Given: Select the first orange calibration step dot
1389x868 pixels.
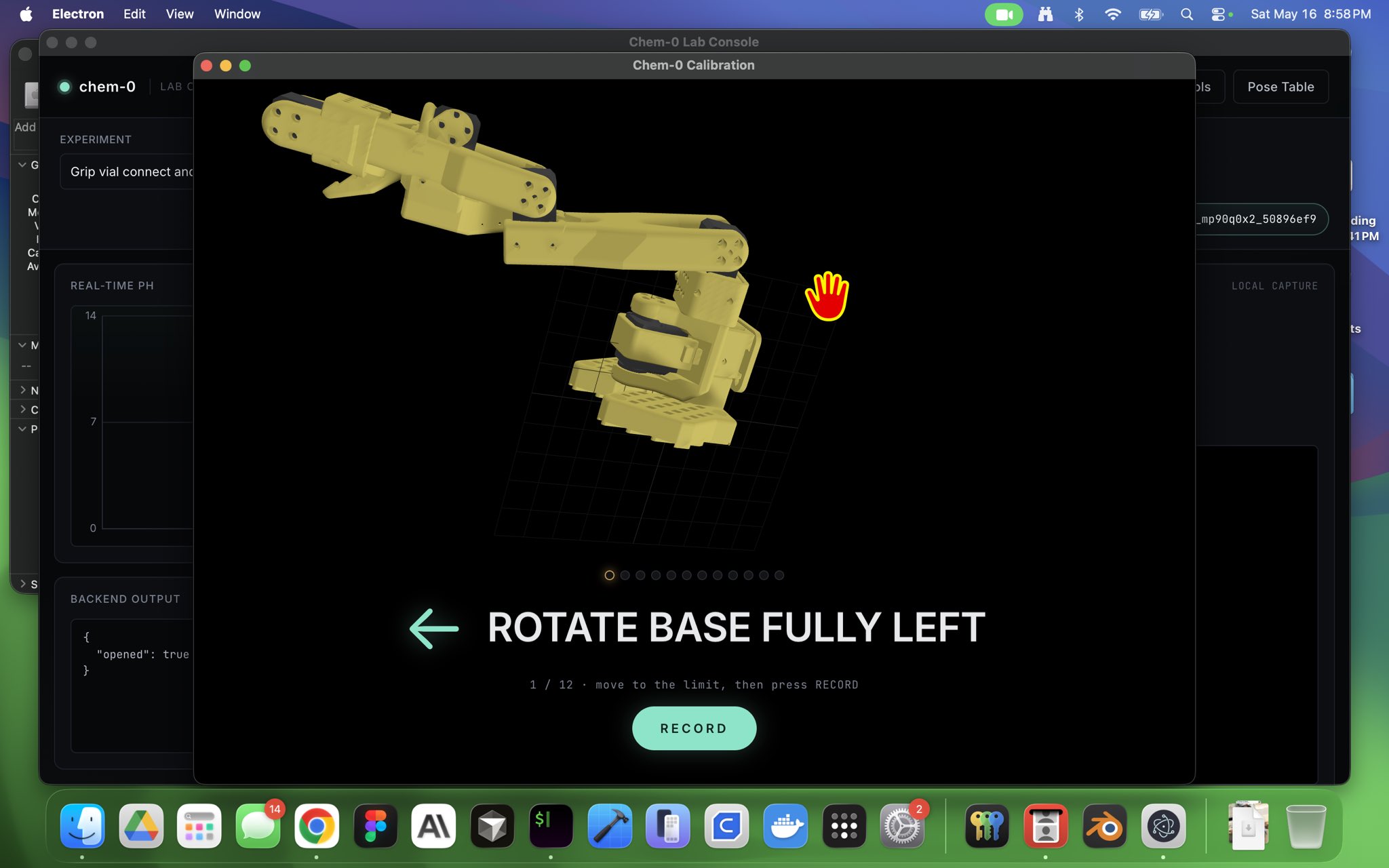Looking at the screenshot, I should point(609,575).
